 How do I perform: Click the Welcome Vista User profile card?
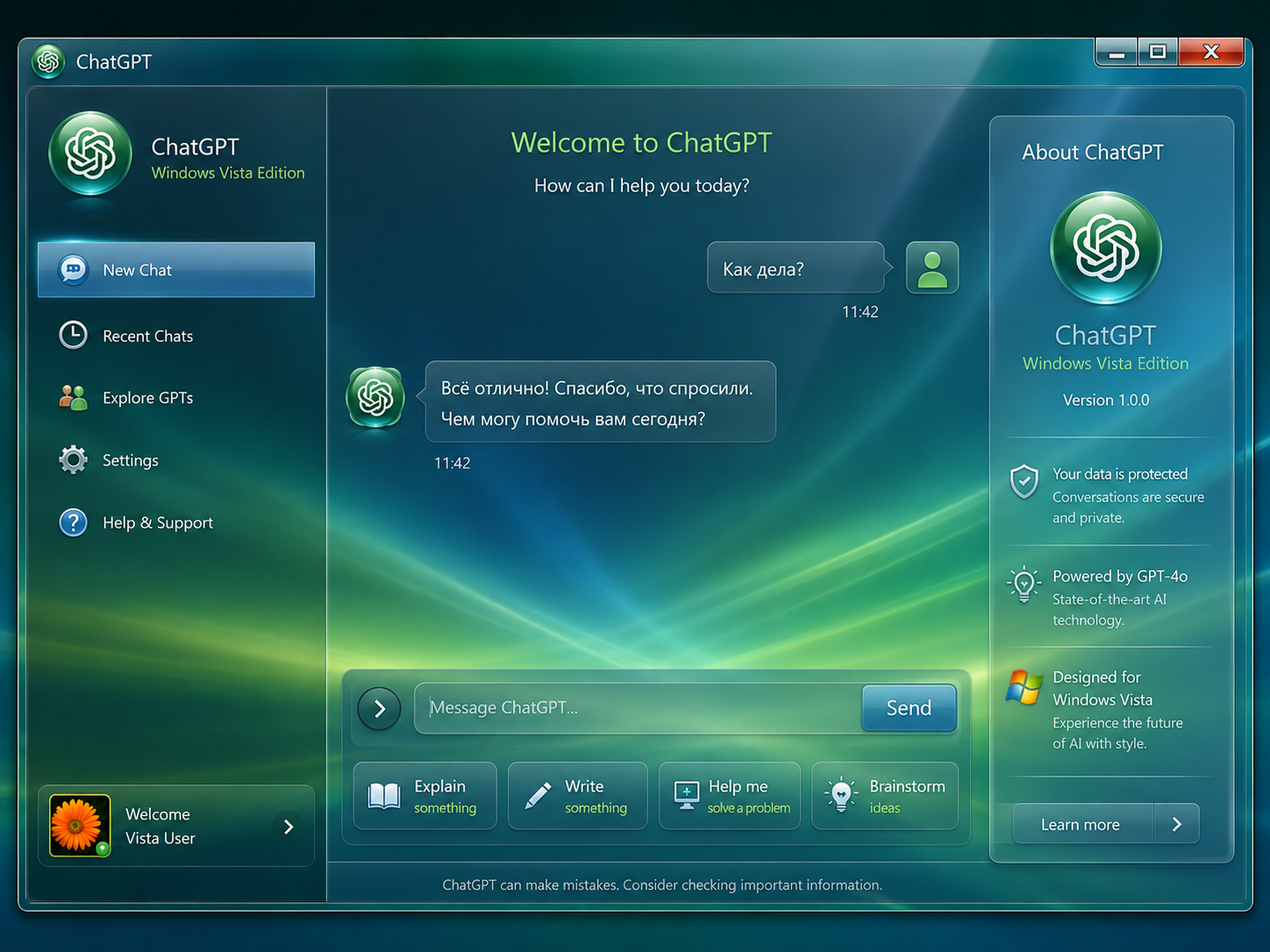tap(176, 826)
